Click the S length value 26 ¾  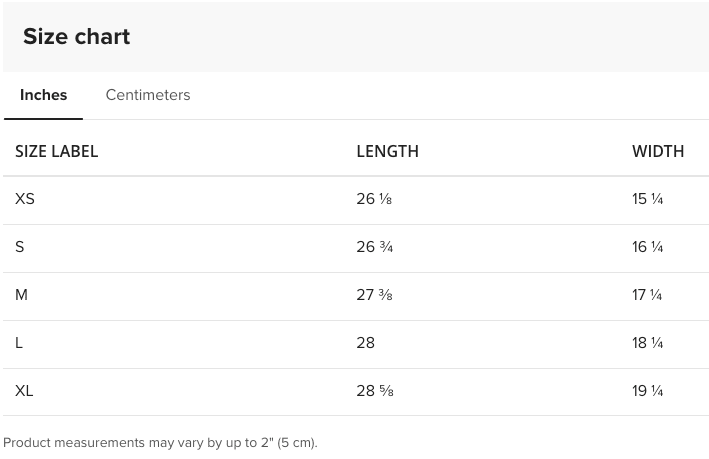tap(374, 247)
